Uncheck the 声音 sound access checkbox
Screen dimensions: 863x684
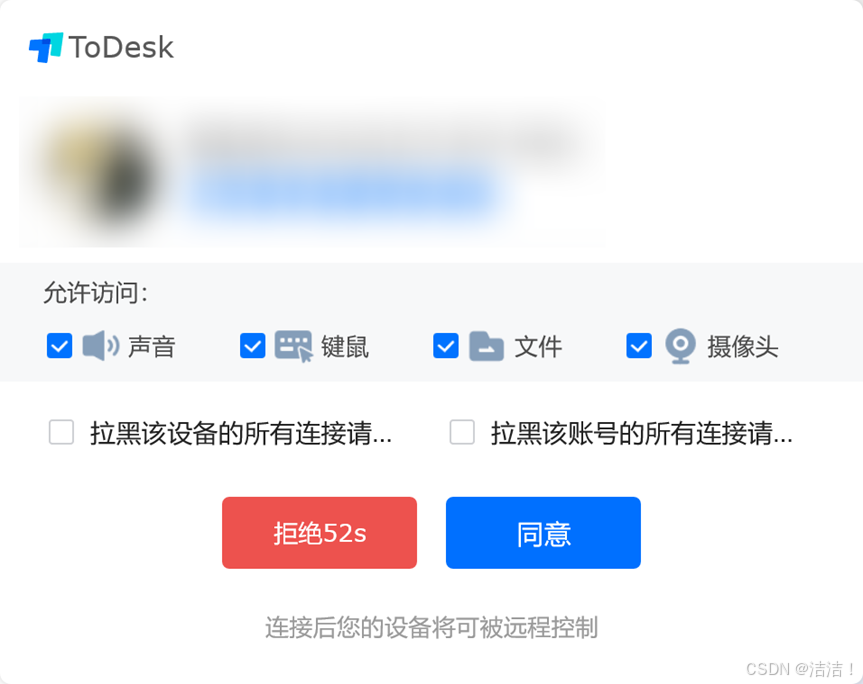coord(59,346)
